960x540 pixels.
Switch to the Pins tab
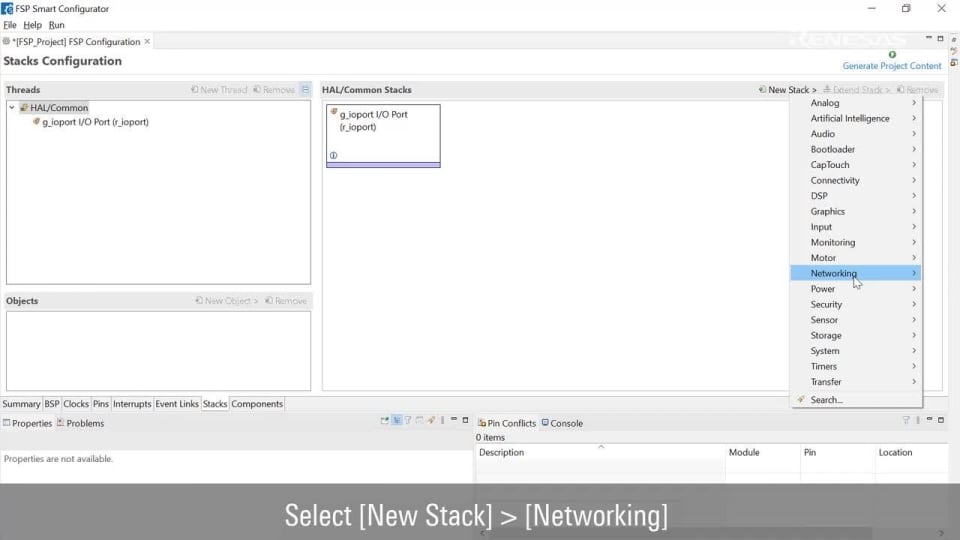click(100, 404)
